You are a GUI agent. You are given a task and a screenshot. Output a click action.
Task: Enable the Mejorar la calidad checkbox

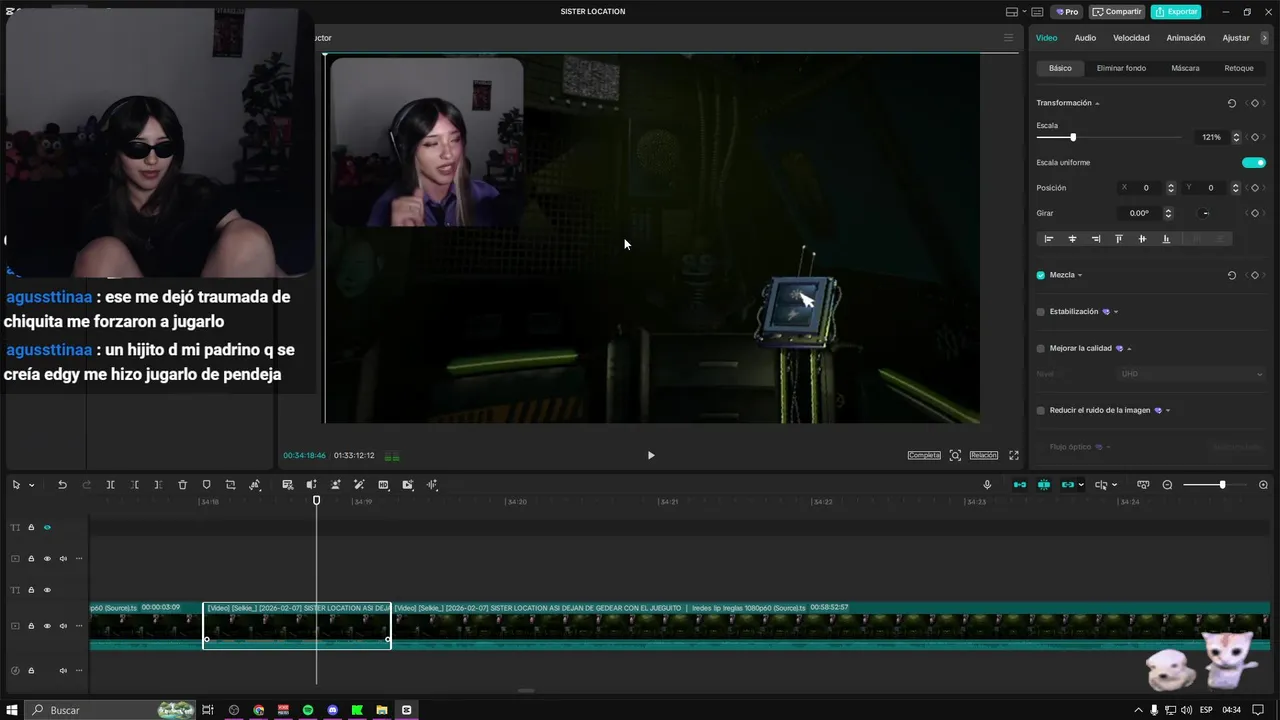[1041, 349]
